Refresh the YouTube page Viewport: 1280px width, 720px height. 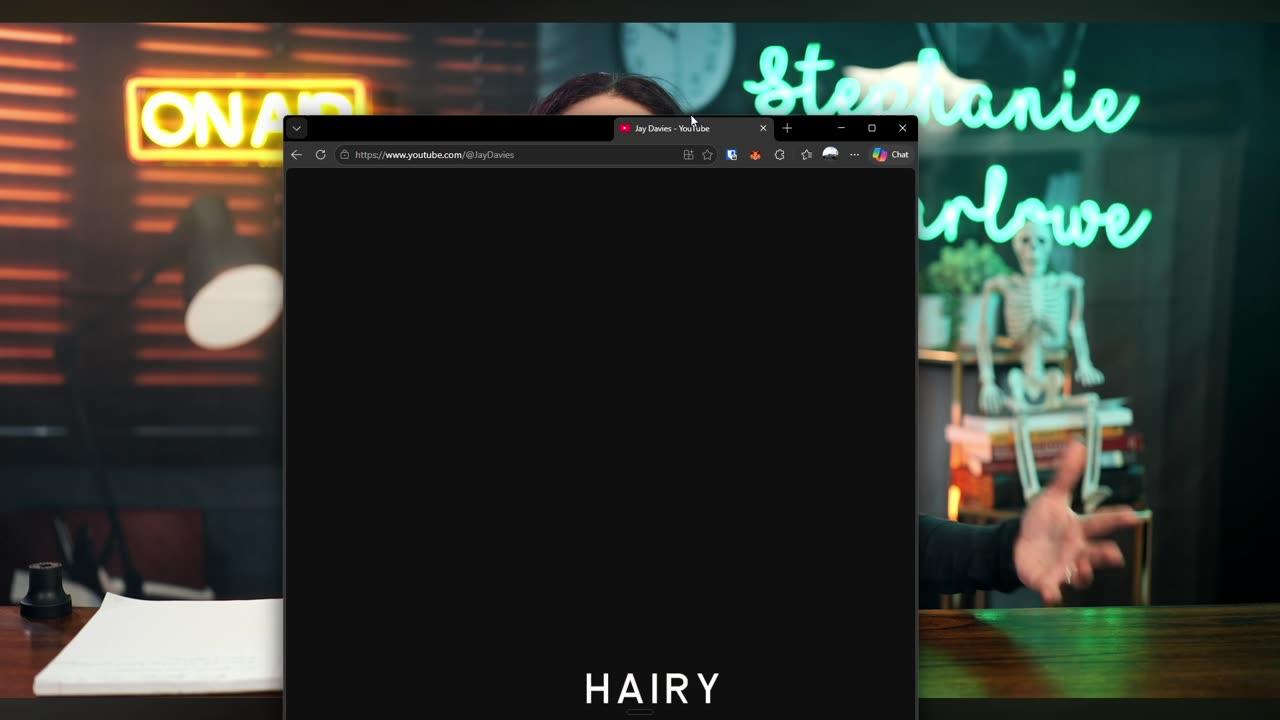(320, 155)
